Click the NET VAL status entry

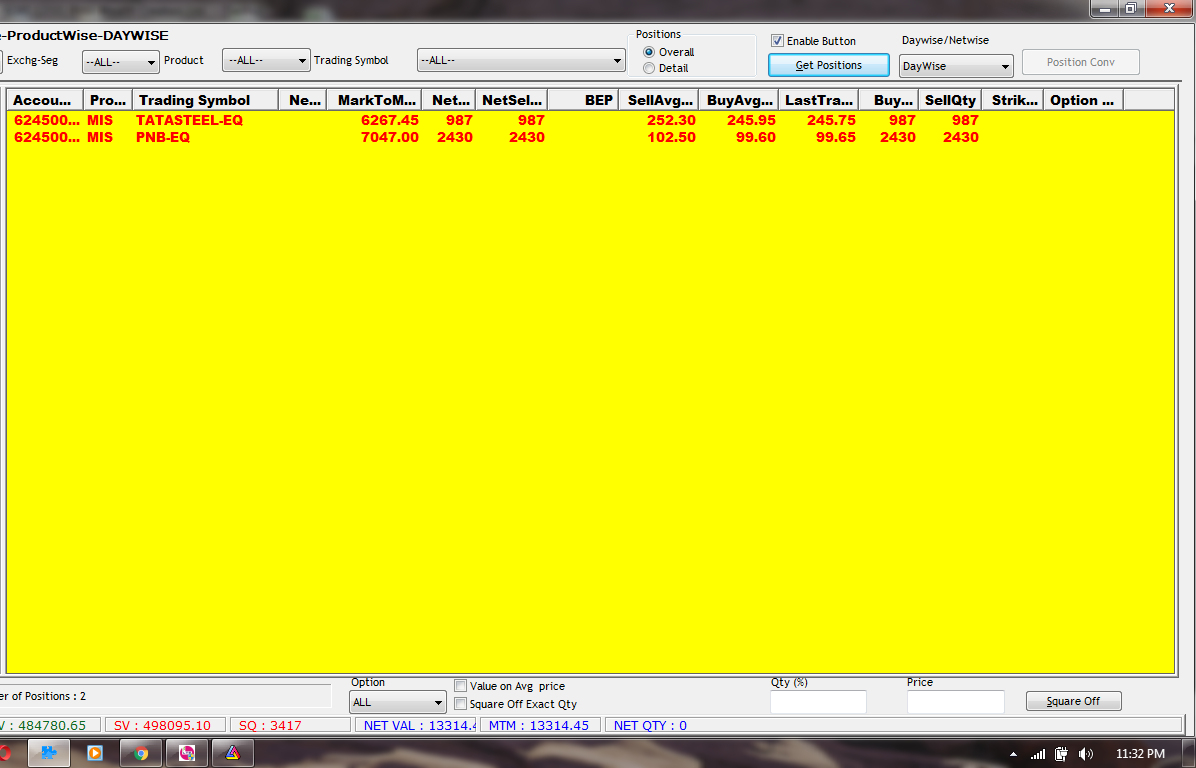[416, 725]
